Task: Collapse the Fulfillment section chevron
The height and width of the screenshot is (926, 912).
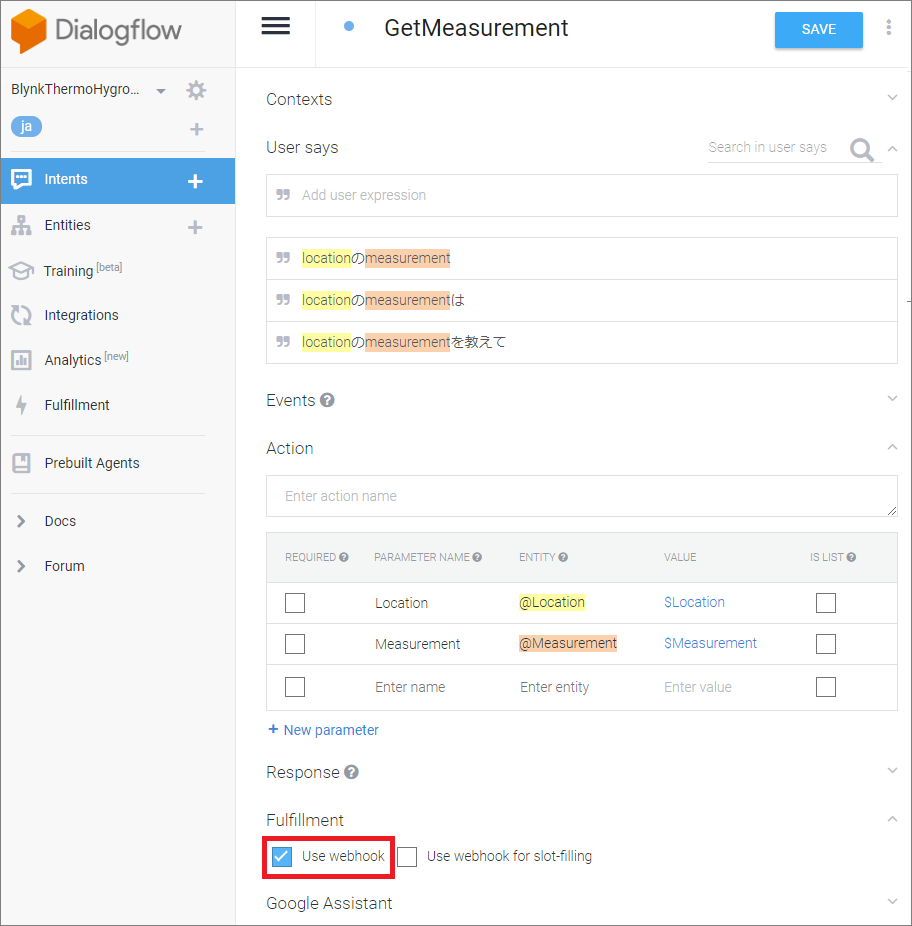Action: [x=893, y=819]
